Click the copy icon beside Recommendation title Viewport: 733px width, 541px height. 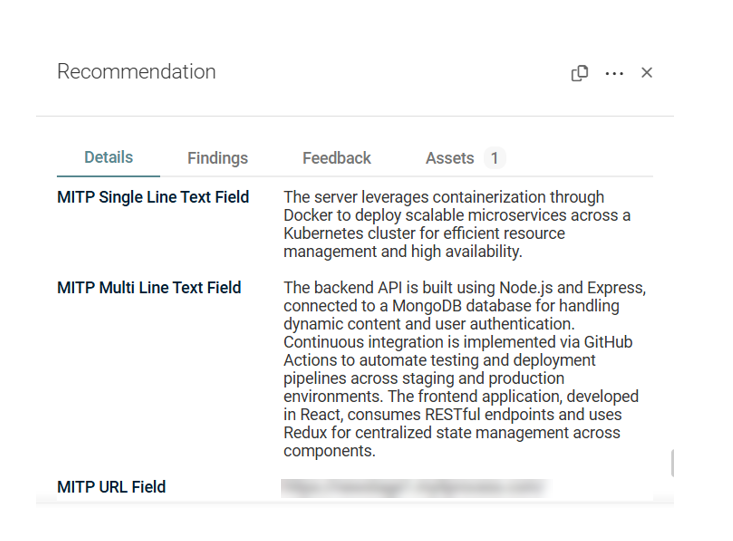click(579, 73)
